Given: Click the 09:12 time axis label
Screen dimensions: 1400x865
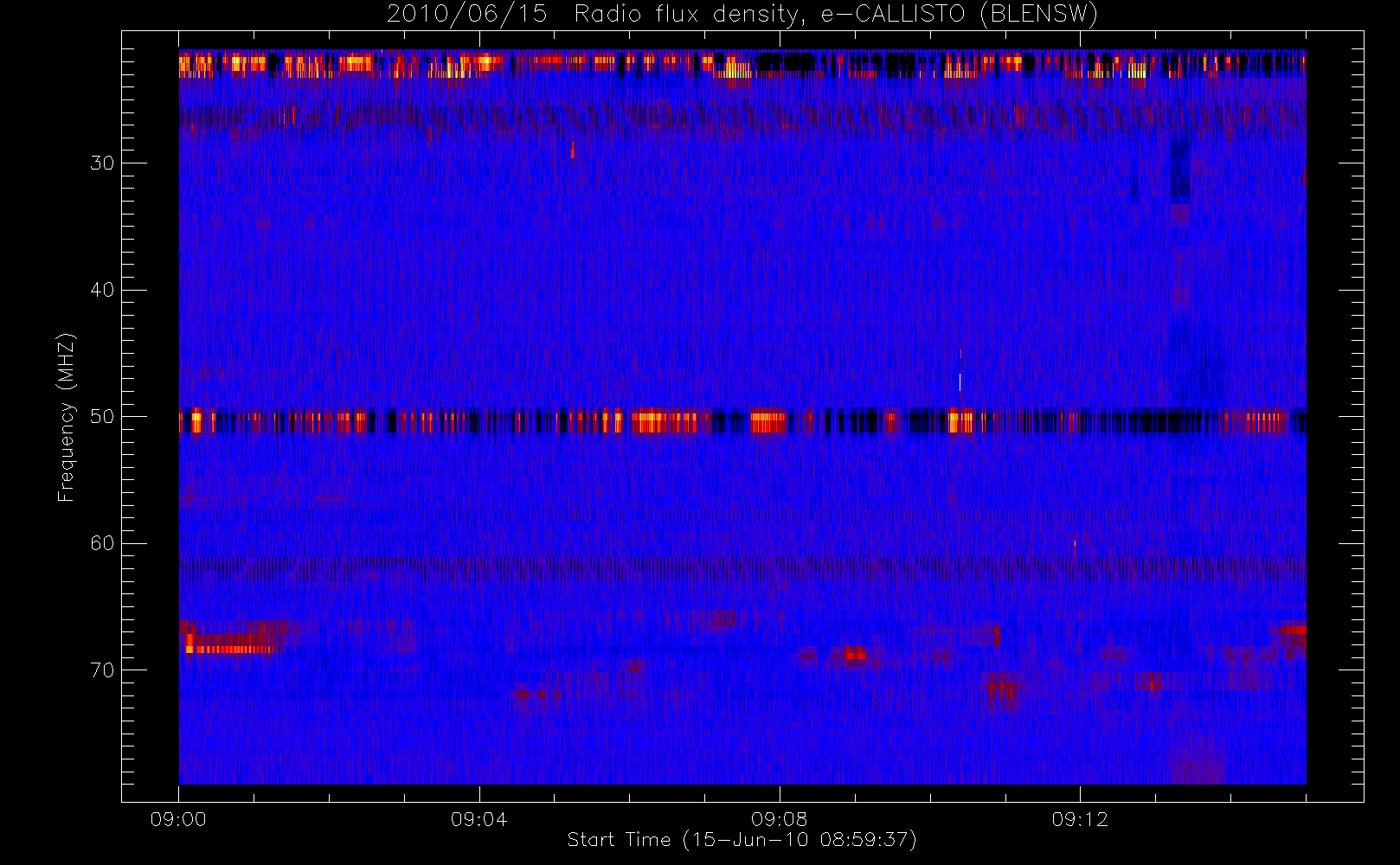Looking at the screenshot, I should click(x=1079, y=819).
